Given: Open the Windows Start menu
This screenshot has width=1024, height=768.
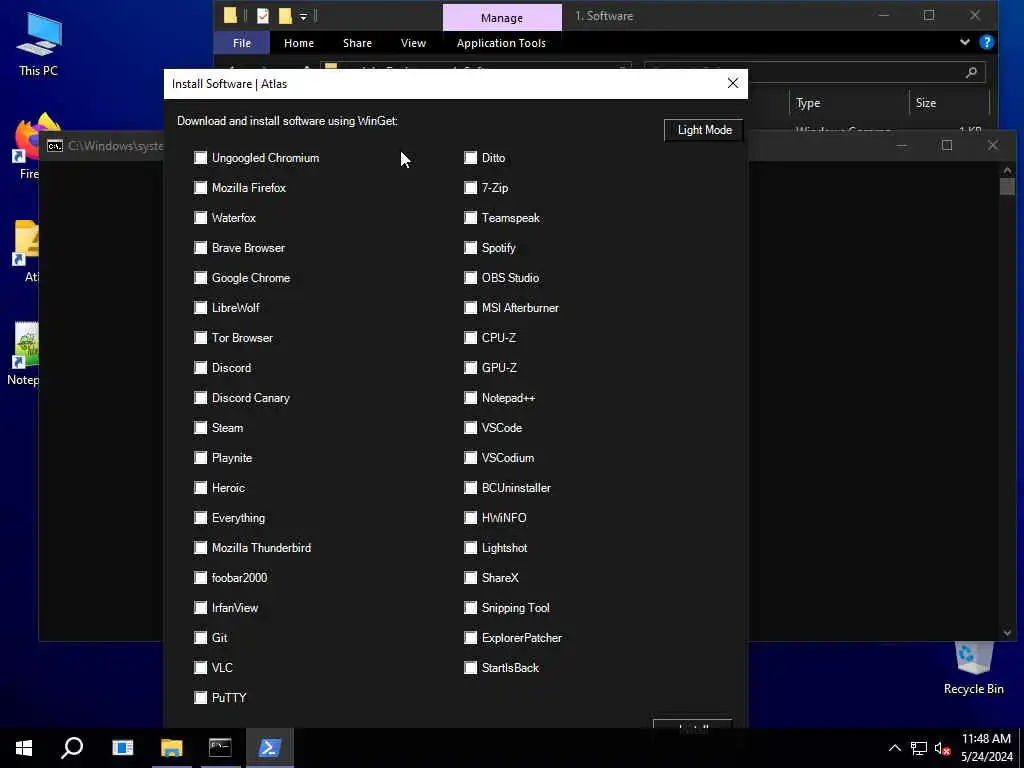Looking at the screenshot, I should 24,748.
